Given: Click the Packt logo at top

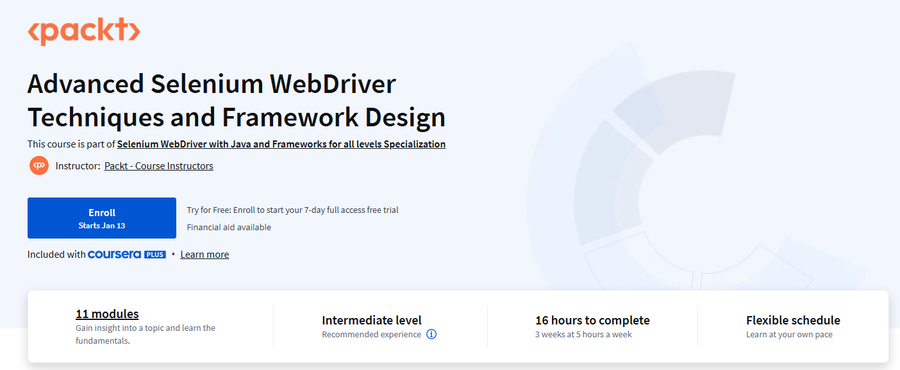Looking at the screenshot, I should [84, 31].
